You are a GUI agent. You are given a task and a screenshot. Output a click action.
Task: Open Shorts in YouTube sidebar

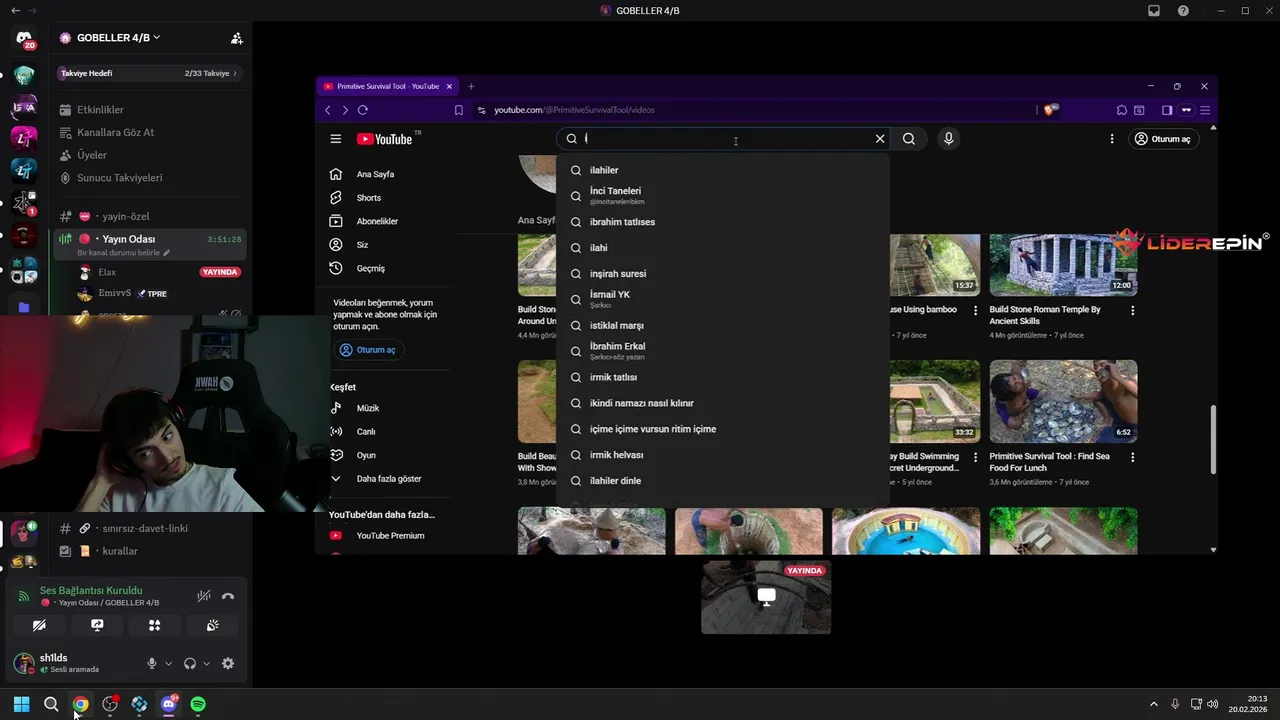(369, 198)
